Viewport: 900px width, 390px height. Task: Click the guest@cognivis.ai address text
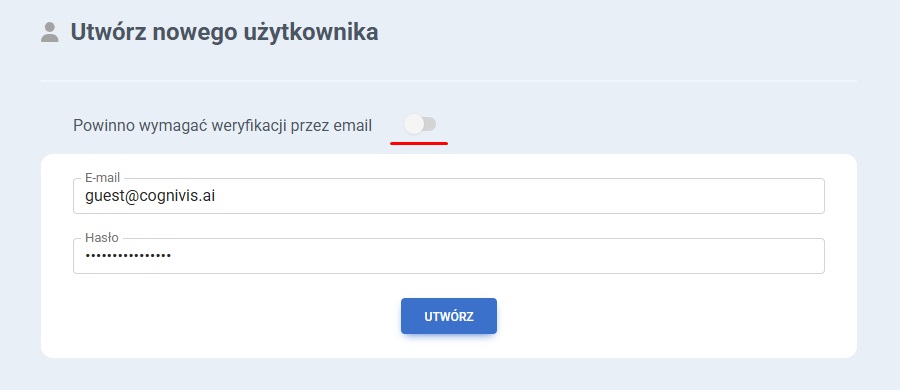tap(150, 196)
